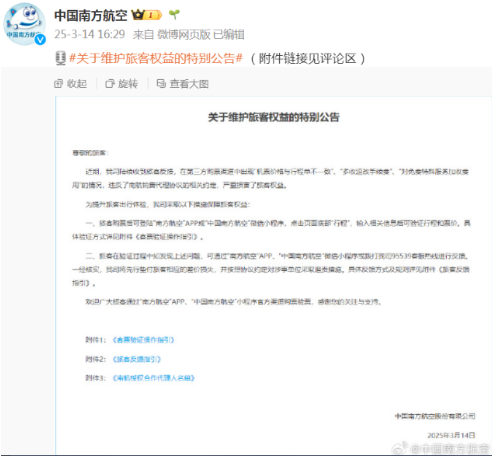Click the 已编辑 edited label
Screen dimensions: 492x456
pos(229,34)
